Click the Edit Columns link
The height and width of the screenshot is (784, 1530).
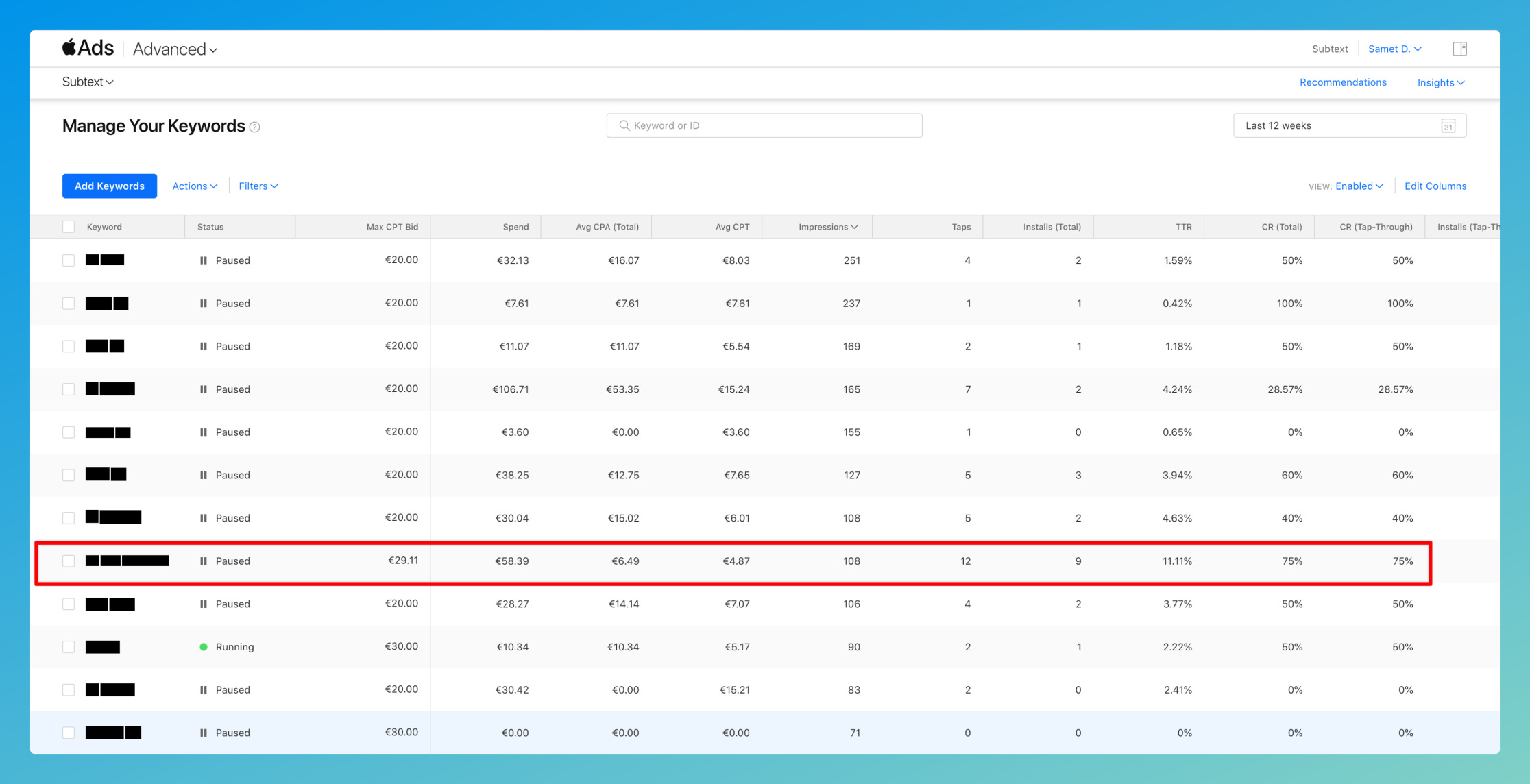click(1435, 186)
